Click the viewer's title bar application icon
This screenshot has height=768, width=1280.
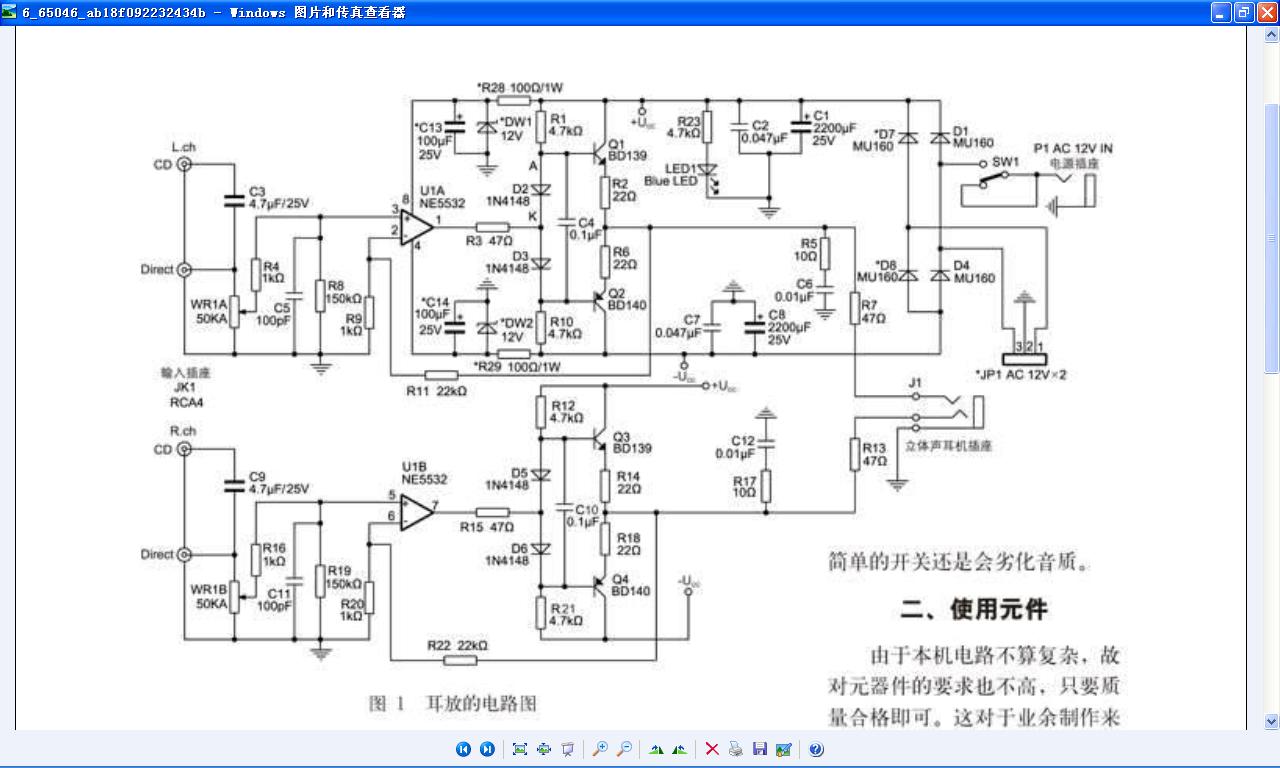click(10, 12)
